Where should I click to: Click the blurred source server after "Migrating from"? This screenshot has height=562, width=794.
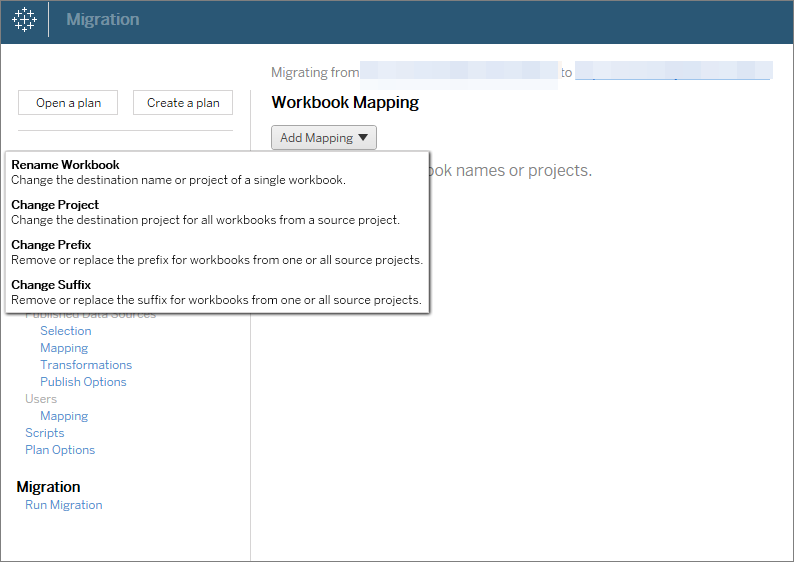pyautogui.click(x=458, y=72)
